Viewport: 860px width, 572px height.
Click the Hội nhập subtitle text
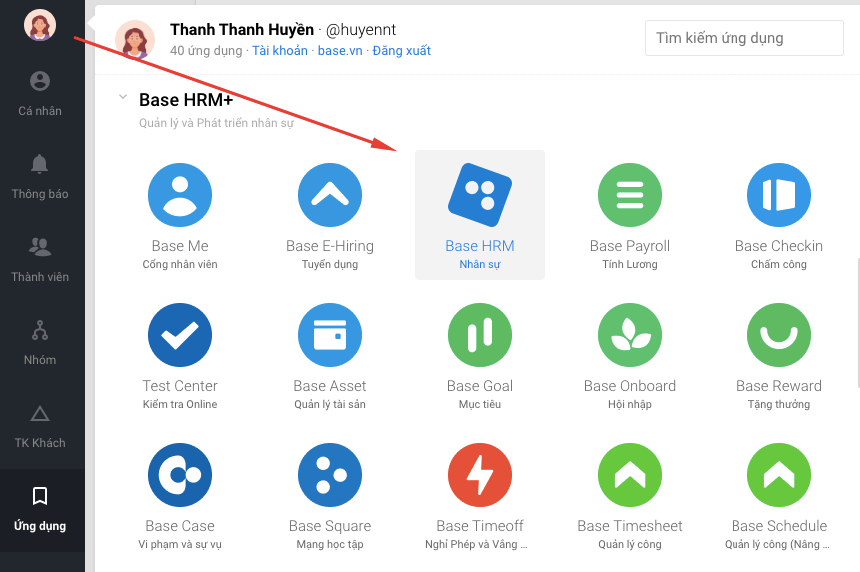point(630,404)
